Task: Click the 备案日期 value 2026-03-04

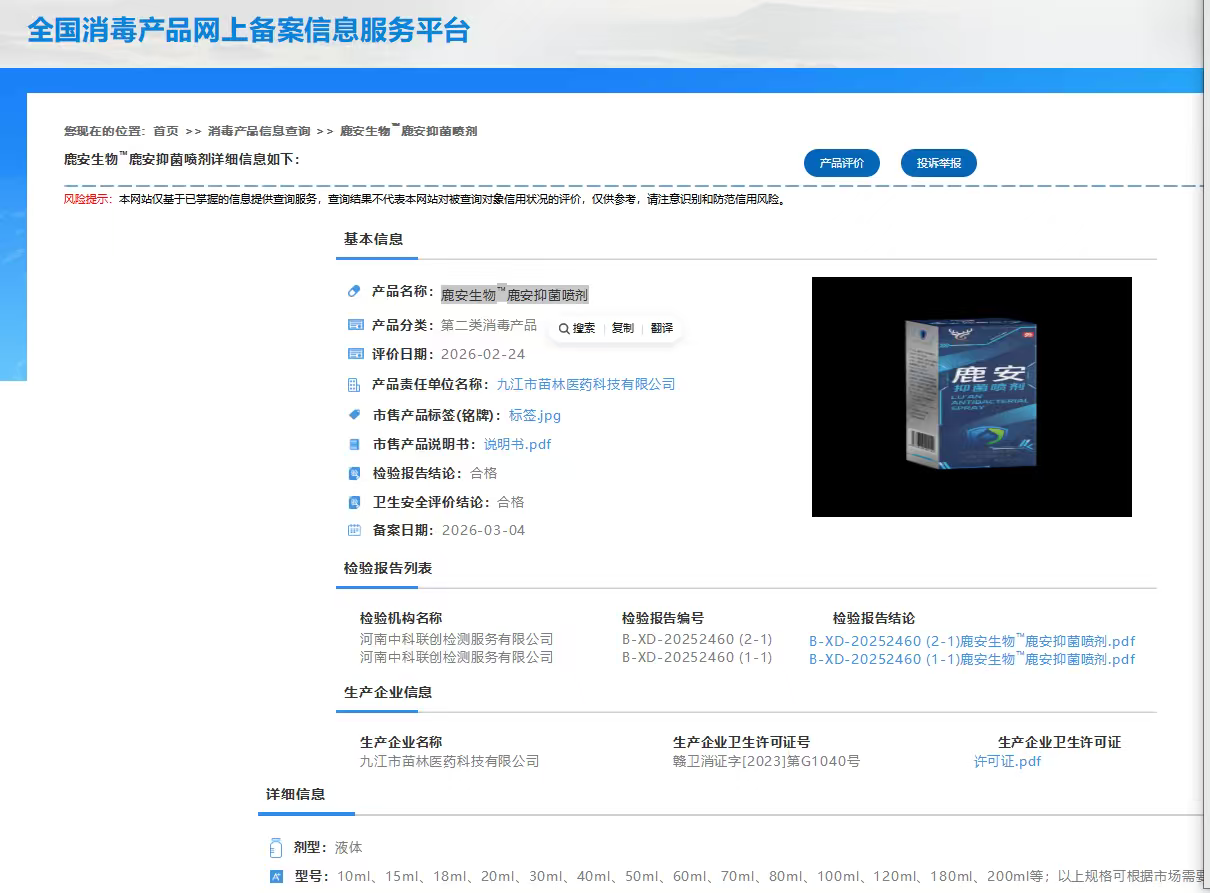Action: coord(483,530)
